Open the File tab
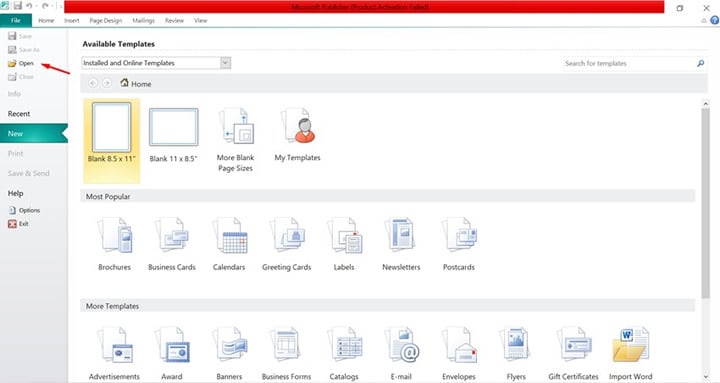 tap(16, 20)
